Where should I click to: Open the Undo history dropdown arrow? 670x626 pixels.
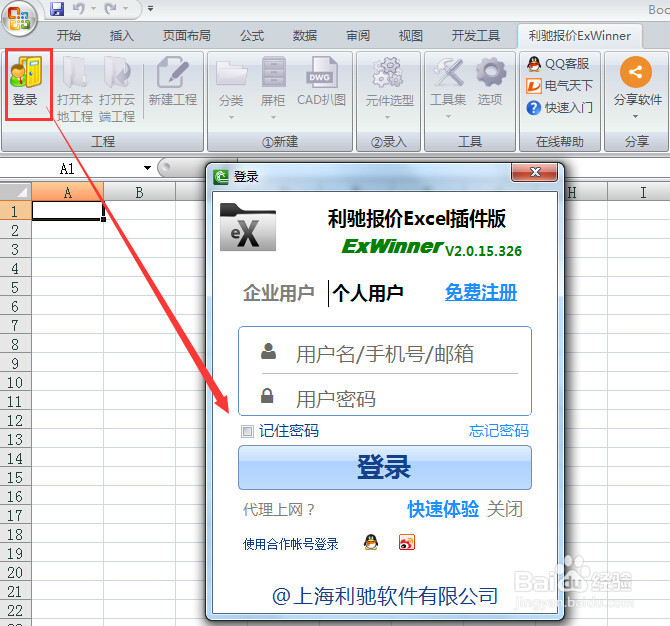click(93, 8)
